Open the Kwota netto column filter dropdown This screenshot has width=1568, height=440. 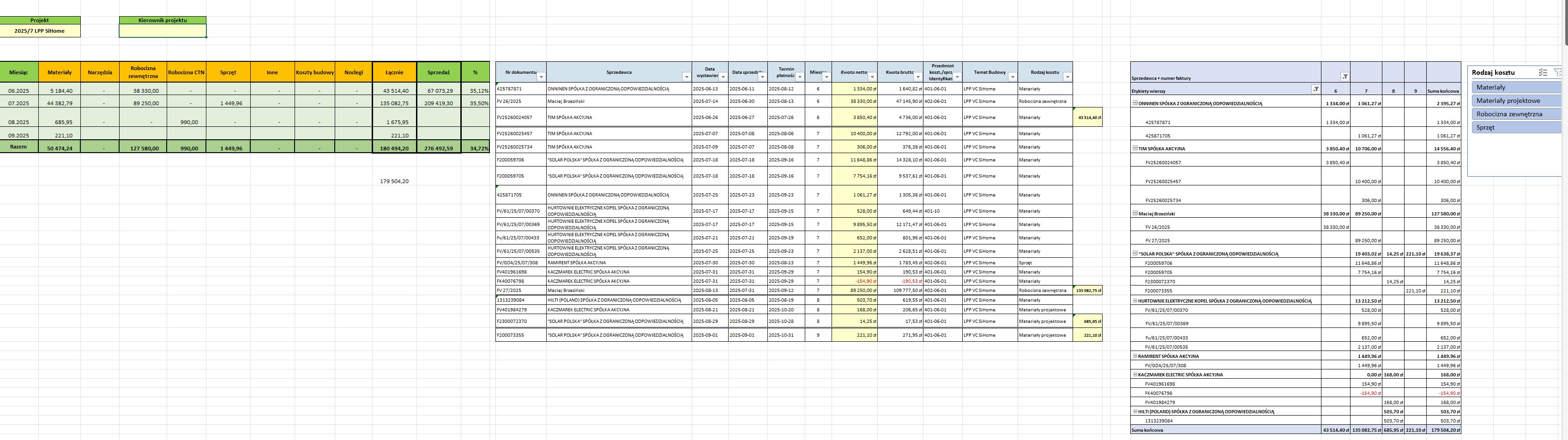pyautogui.click(x=872, y=77)
